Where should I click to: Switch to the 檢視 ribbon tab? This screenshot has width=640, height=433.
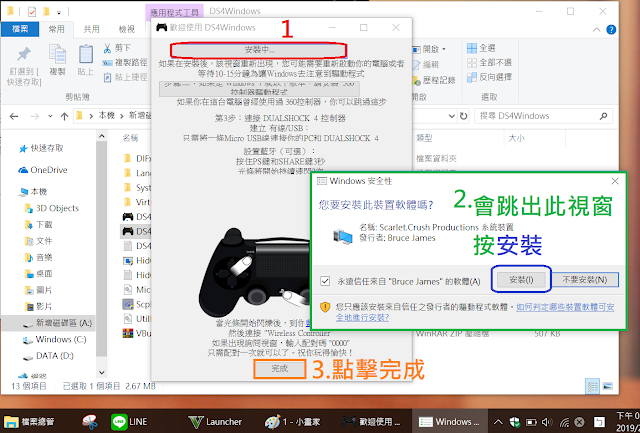tap(127, 29)
